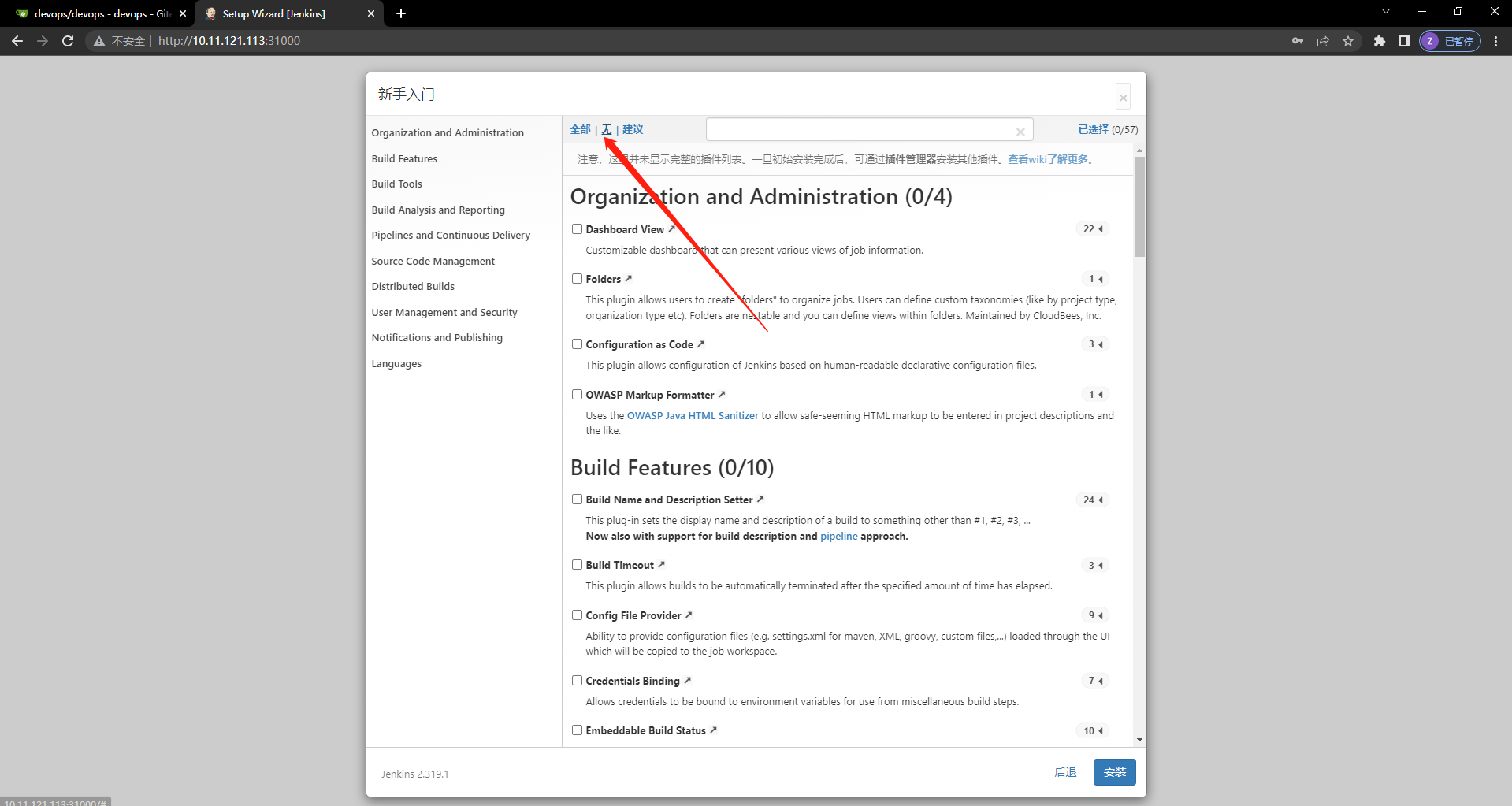This screenshot has height=806, width=1512.
Task: Jump to Organization and Administration category
Action: [x=448, y=132]
